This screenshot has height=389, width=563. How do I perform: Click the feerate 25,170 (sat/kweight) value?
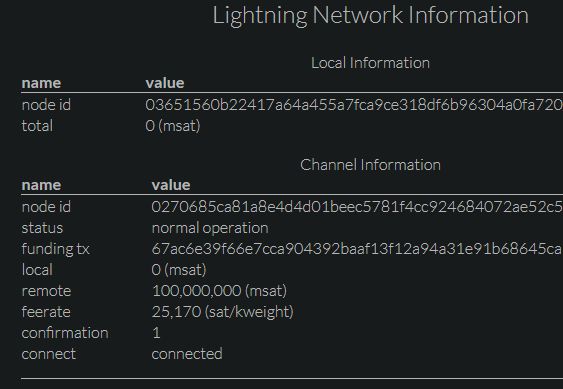(x=223, y=312)
